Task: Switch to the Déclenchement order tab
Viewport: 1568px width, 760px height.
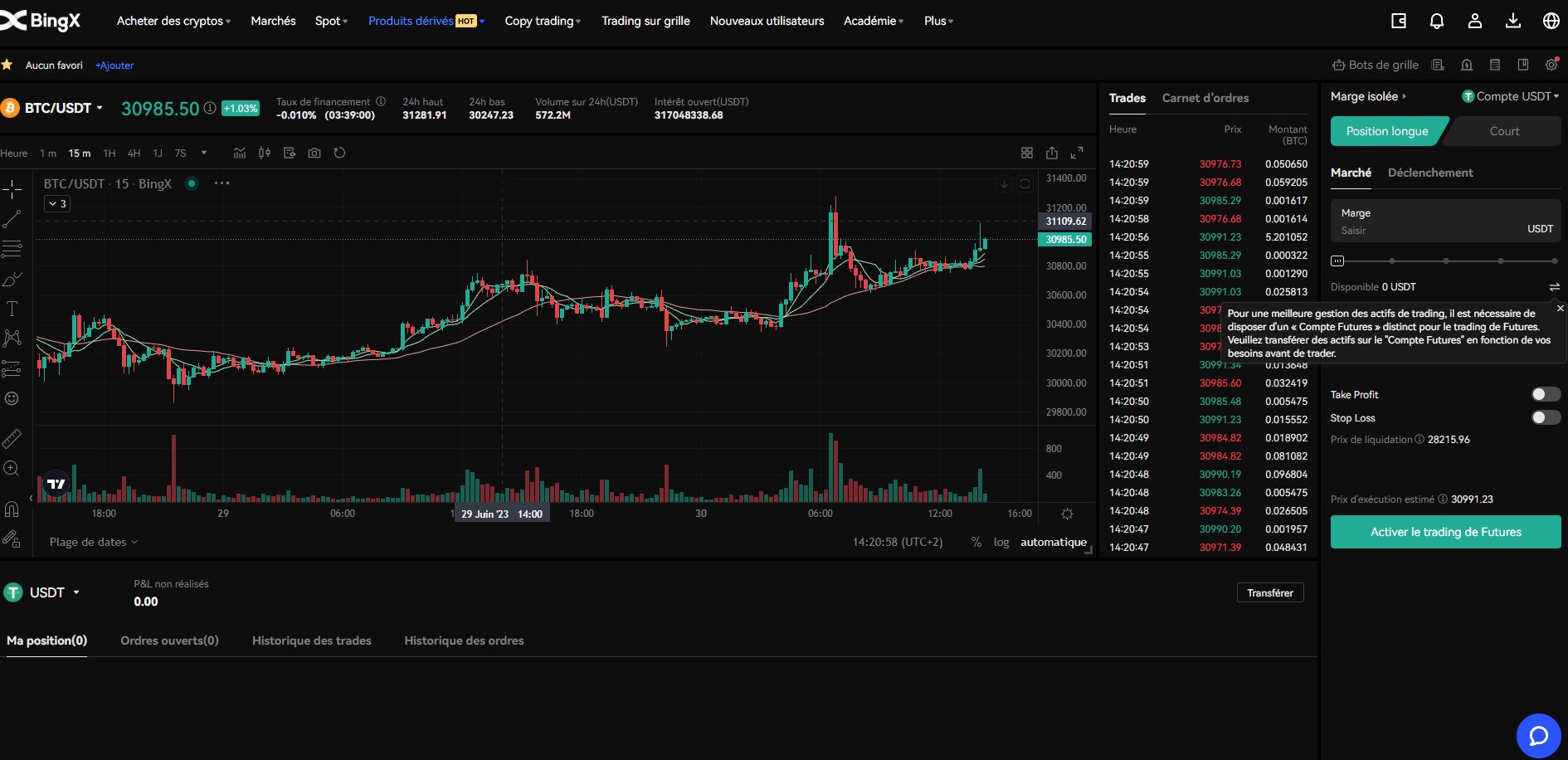Action: point(1430,173)
